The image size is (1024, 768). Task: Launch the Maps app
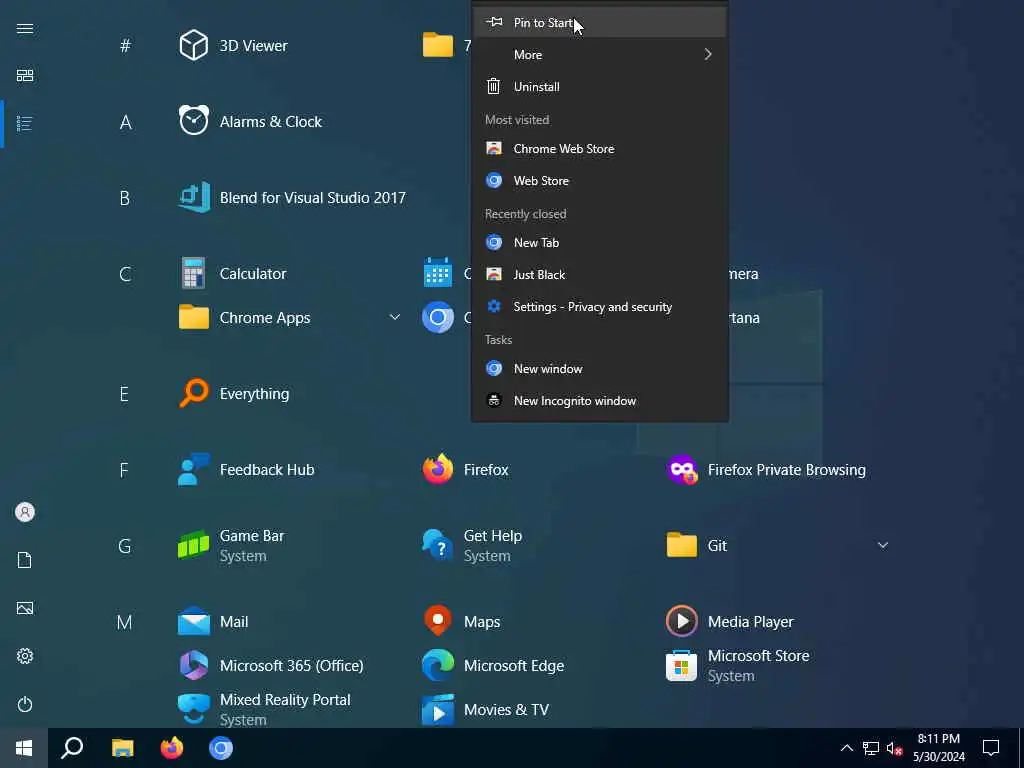point(462,622)
